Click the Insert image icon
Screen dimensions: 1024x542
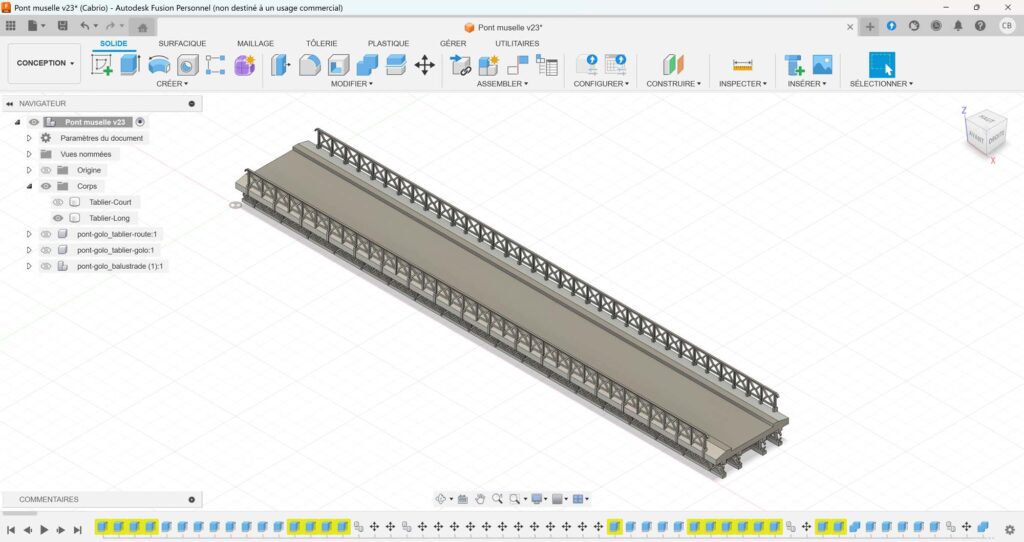822,65
